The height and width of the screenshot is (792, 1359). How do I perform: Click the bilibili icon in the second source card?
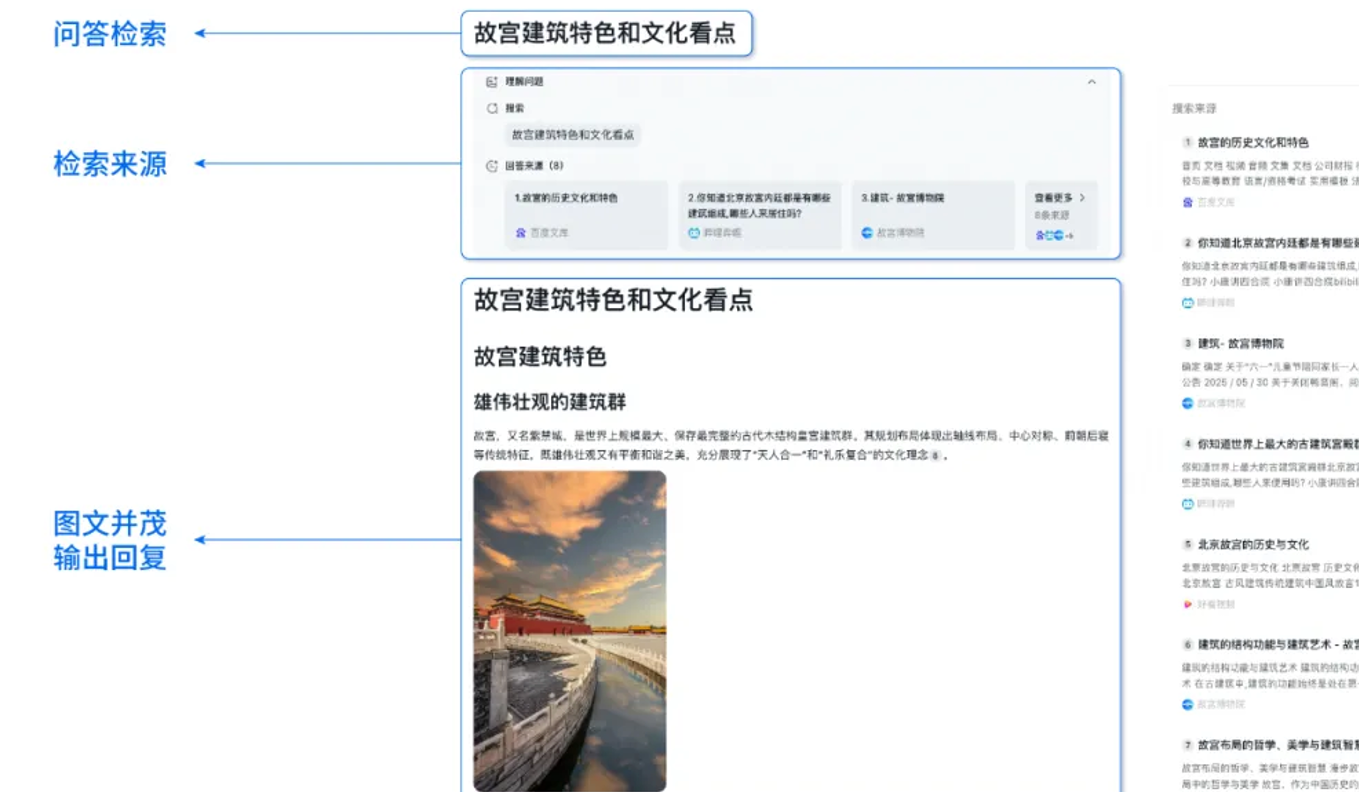tap(694, 233)
